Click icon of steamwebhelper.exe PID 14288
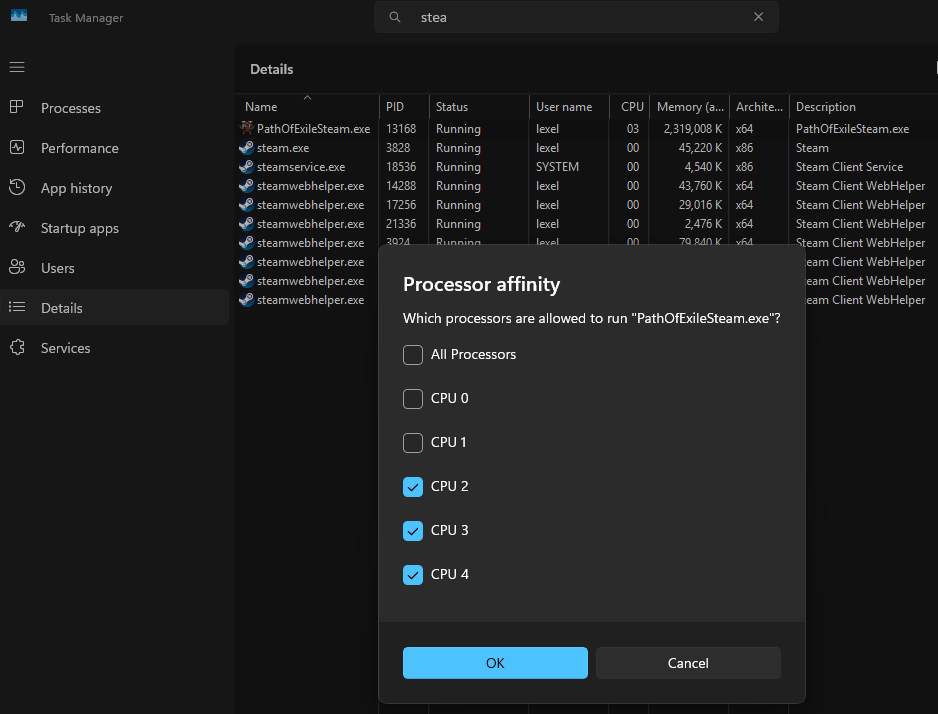Image resolution: width=938 pixels, height=714 pixels. pyautogui.click(x=246, y=185)
